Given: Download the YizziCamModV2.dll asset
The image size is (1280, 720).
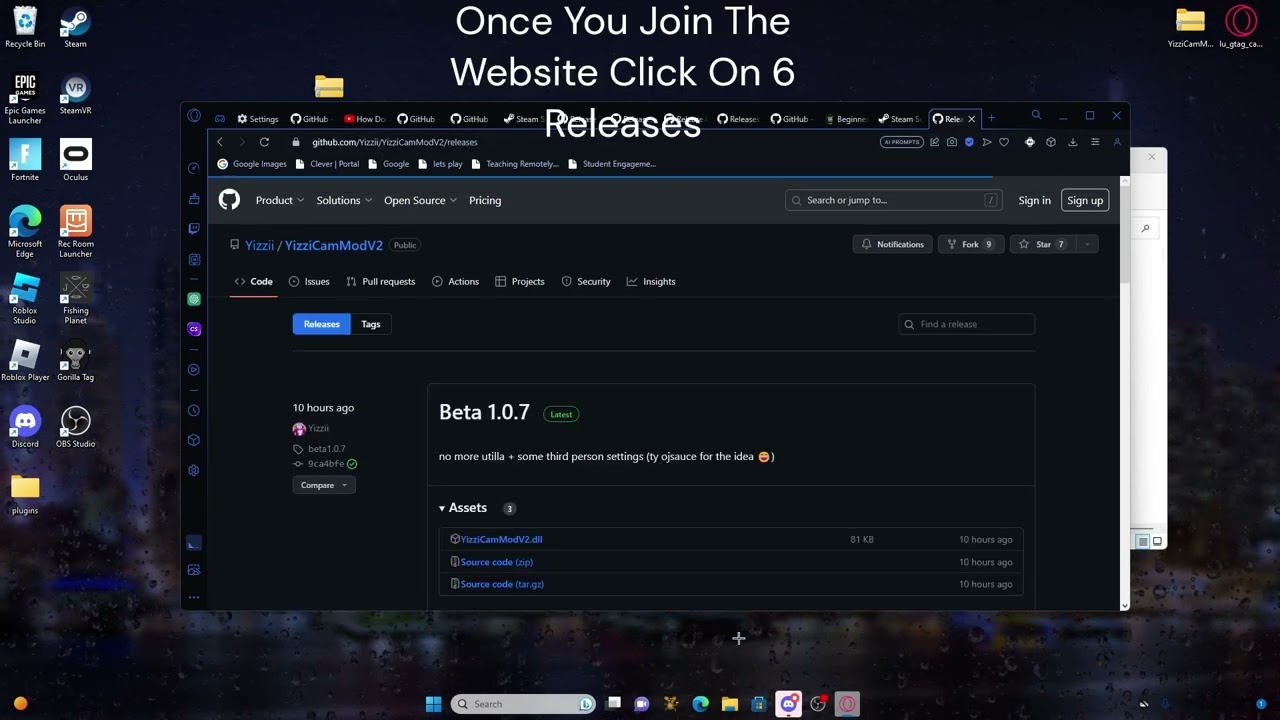Looking at the screenshot, I should click(x=501, y=539).
